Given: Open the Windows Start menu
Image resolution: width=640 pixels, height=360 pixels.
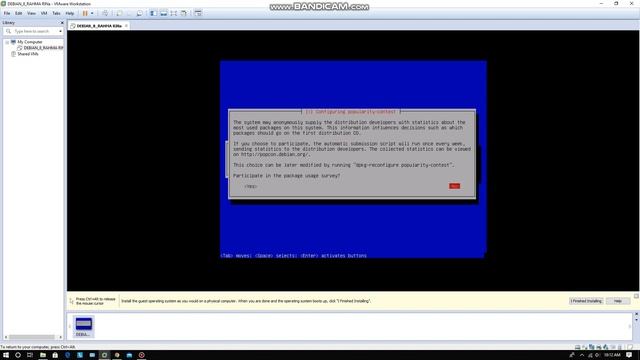Looking at the screenshot, I should 6,355.
